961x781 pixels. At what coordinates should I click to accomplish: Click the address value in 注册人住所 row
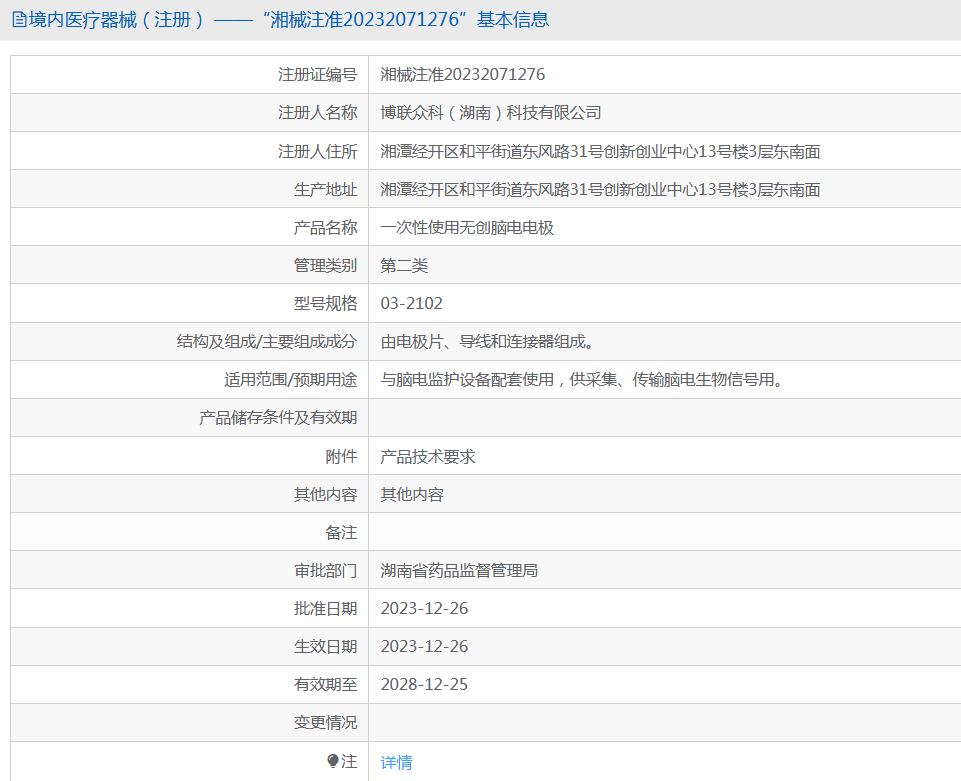pyautogui.click(x=600, y=151)
